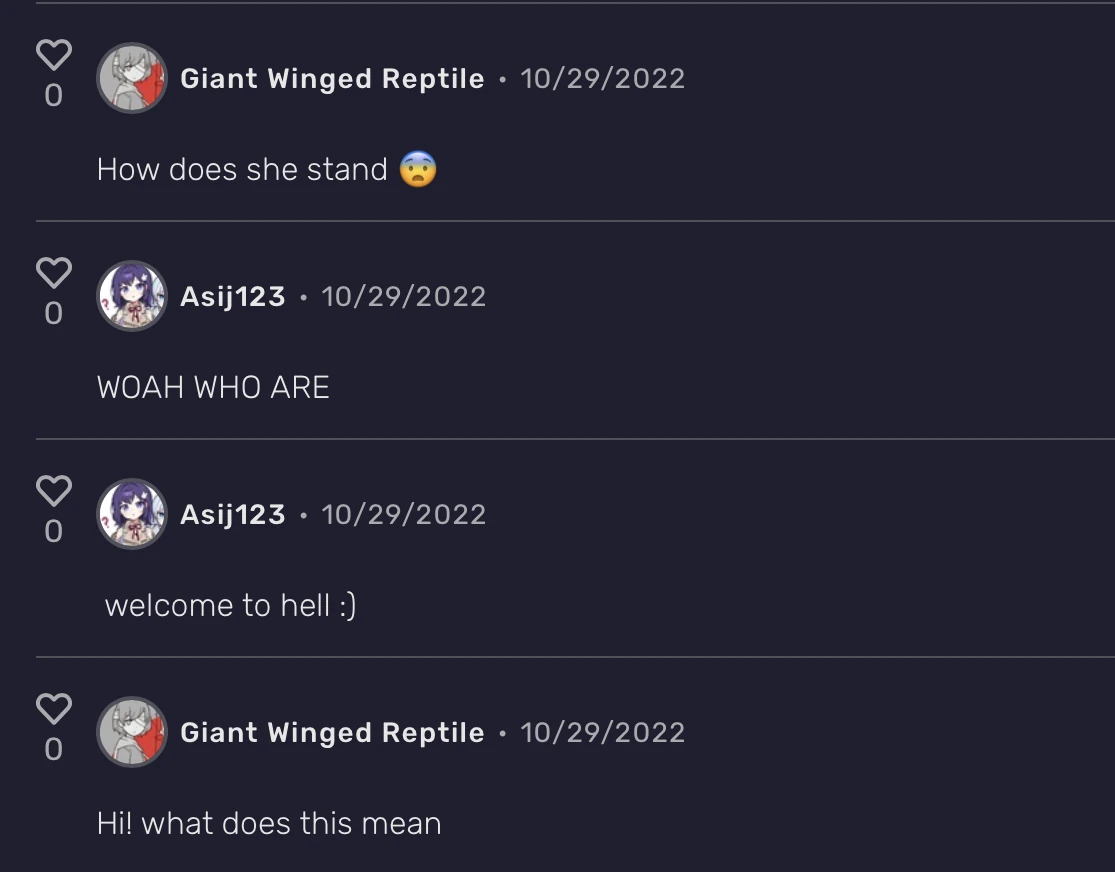Heart the "Hi! what does this mean" comment
The height and width of the screenshot is (872, 1115).
coord(54,708)
